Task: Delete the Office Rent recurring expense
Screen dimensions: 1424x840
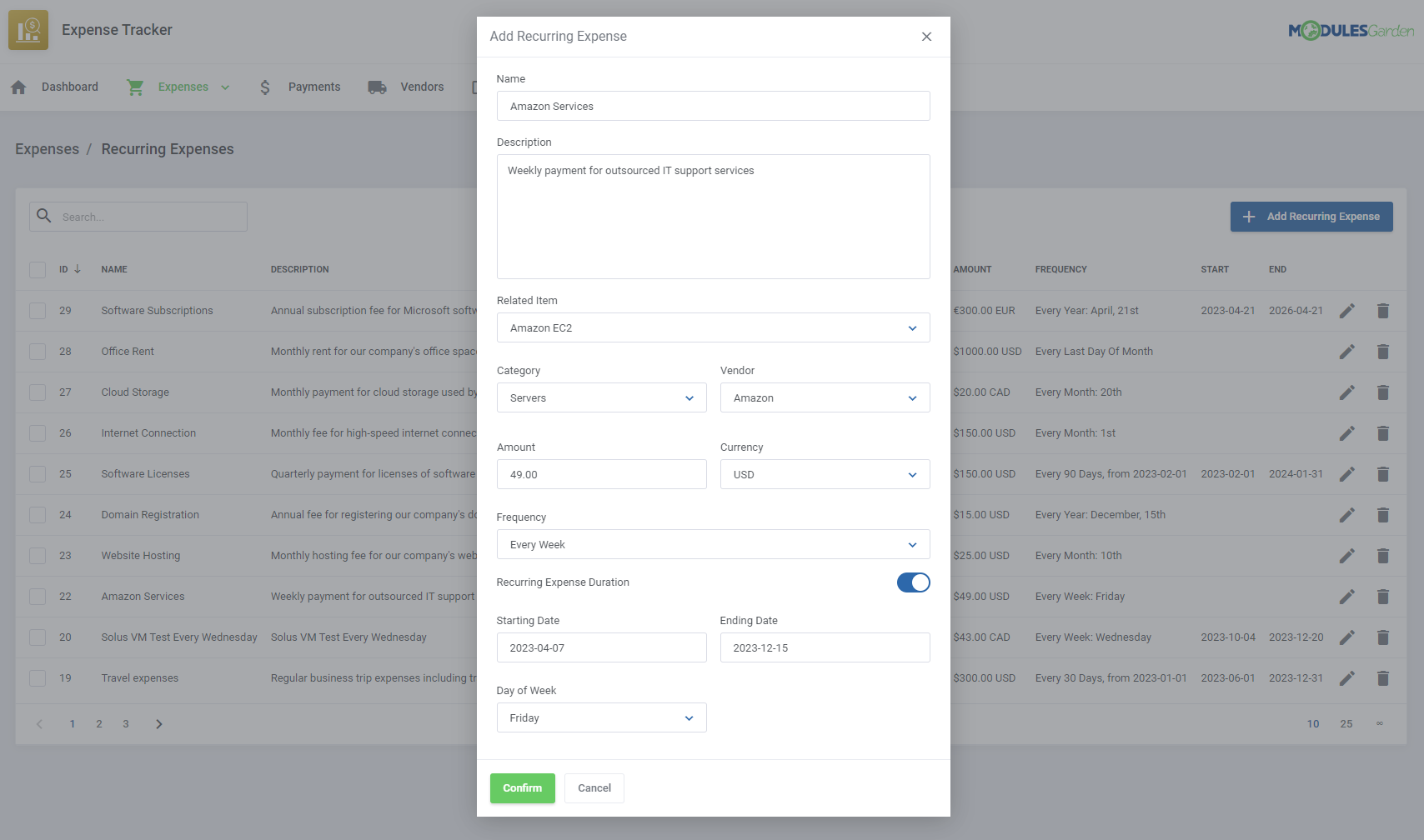Action: (x=1383, y=351)
